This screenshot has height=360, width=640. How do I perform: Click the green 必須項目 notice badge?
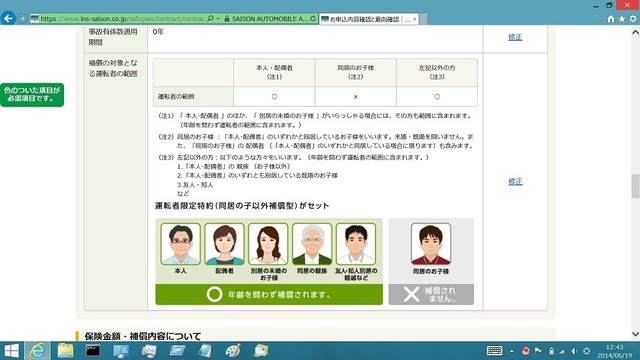tap(32, 95)
